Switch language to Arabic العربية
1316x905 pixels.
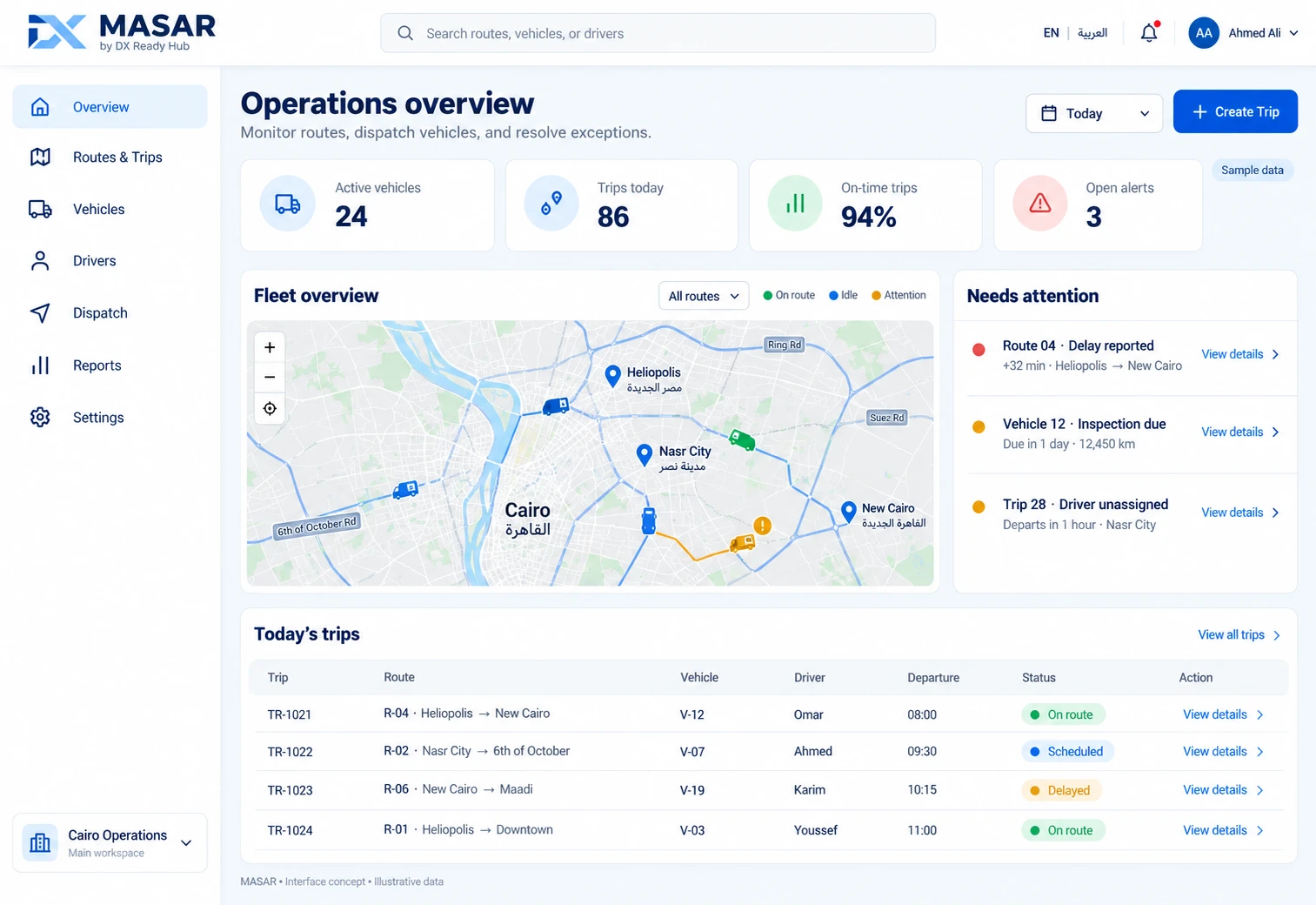[x=1092, y=33]
